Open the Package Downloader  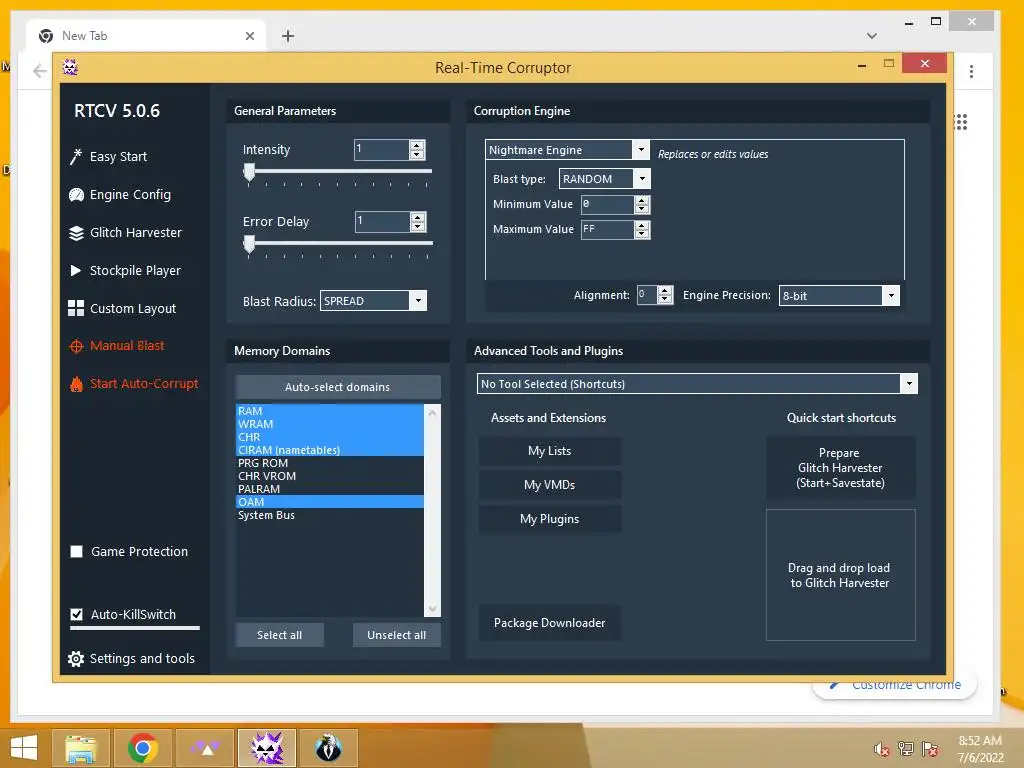[550, 623]
